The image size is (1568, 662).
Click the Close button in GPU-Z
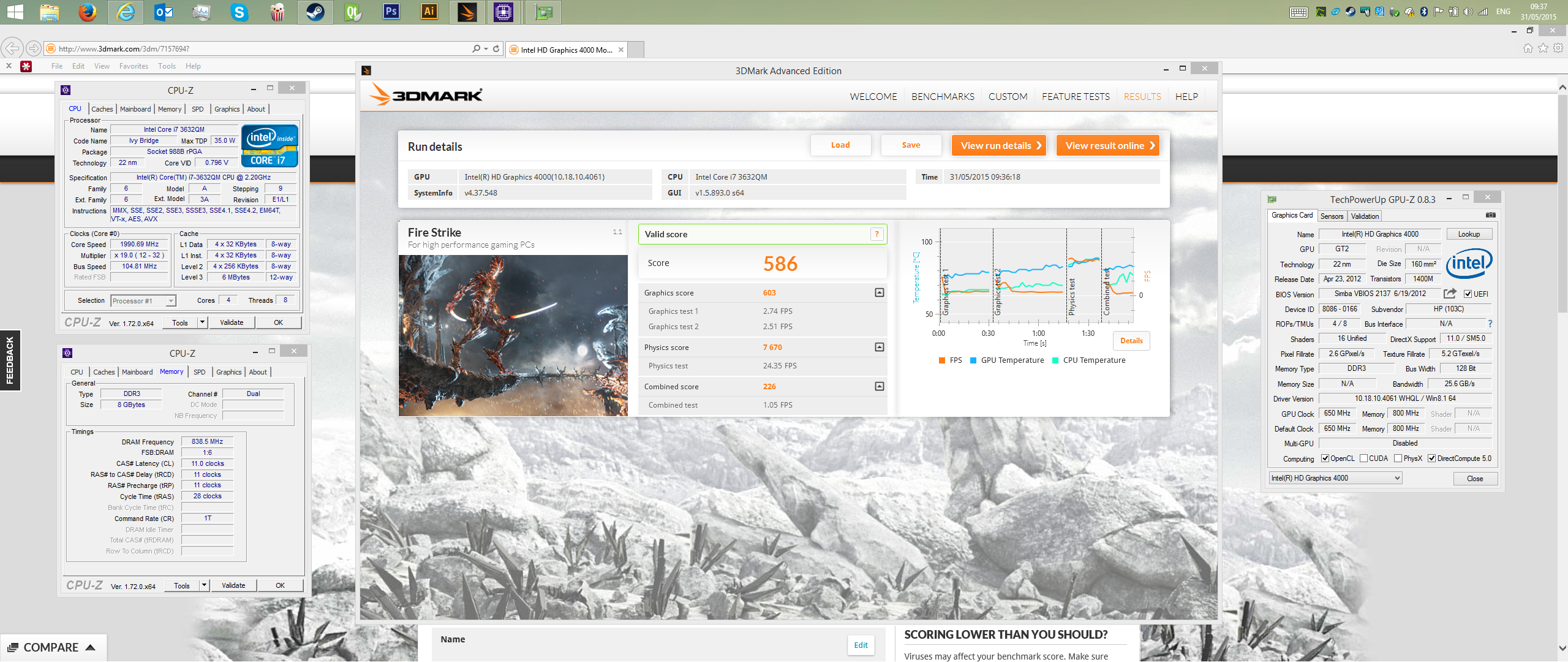(1475, 479)
